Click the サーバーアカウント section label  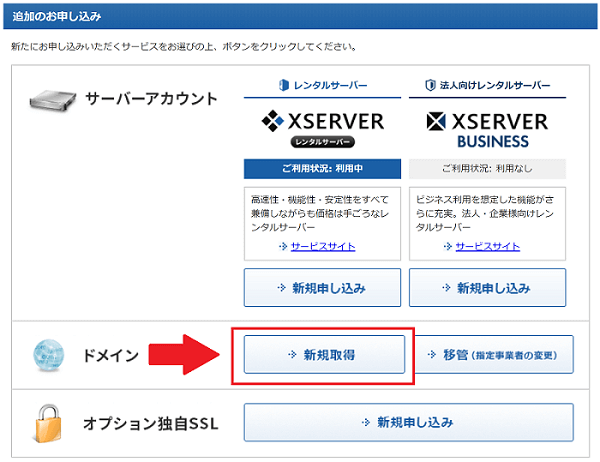tap(151, 99)
